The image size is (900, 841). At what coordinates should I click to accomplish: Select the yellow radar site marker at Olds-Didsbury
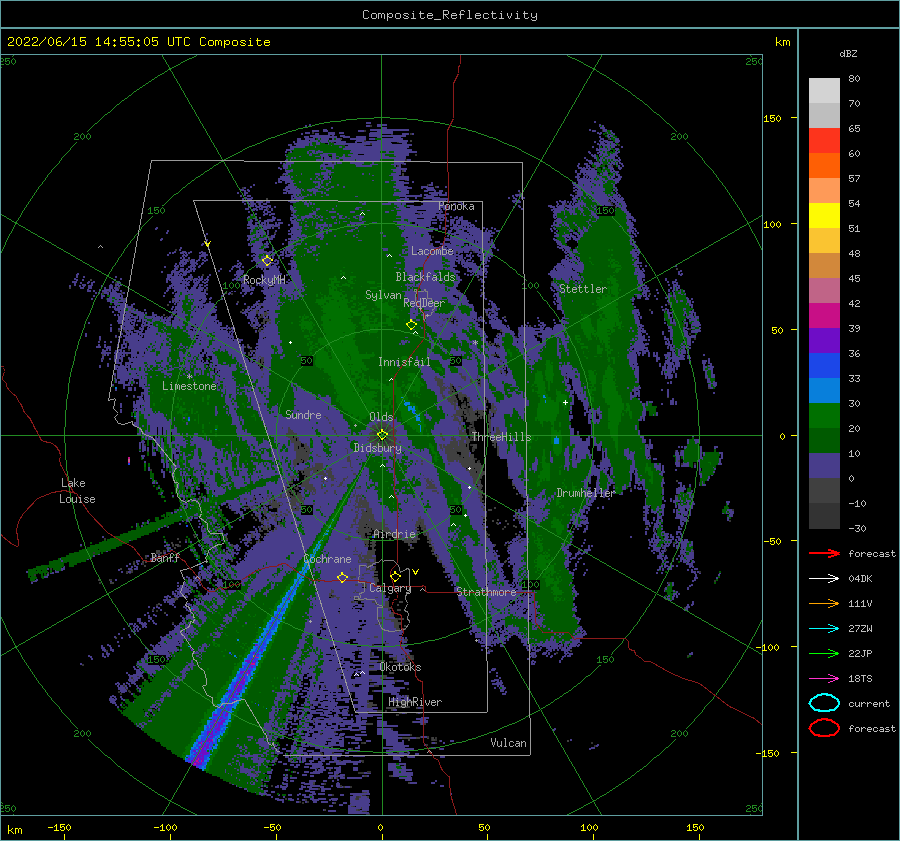pyautogui.click(x=382, y=435)
